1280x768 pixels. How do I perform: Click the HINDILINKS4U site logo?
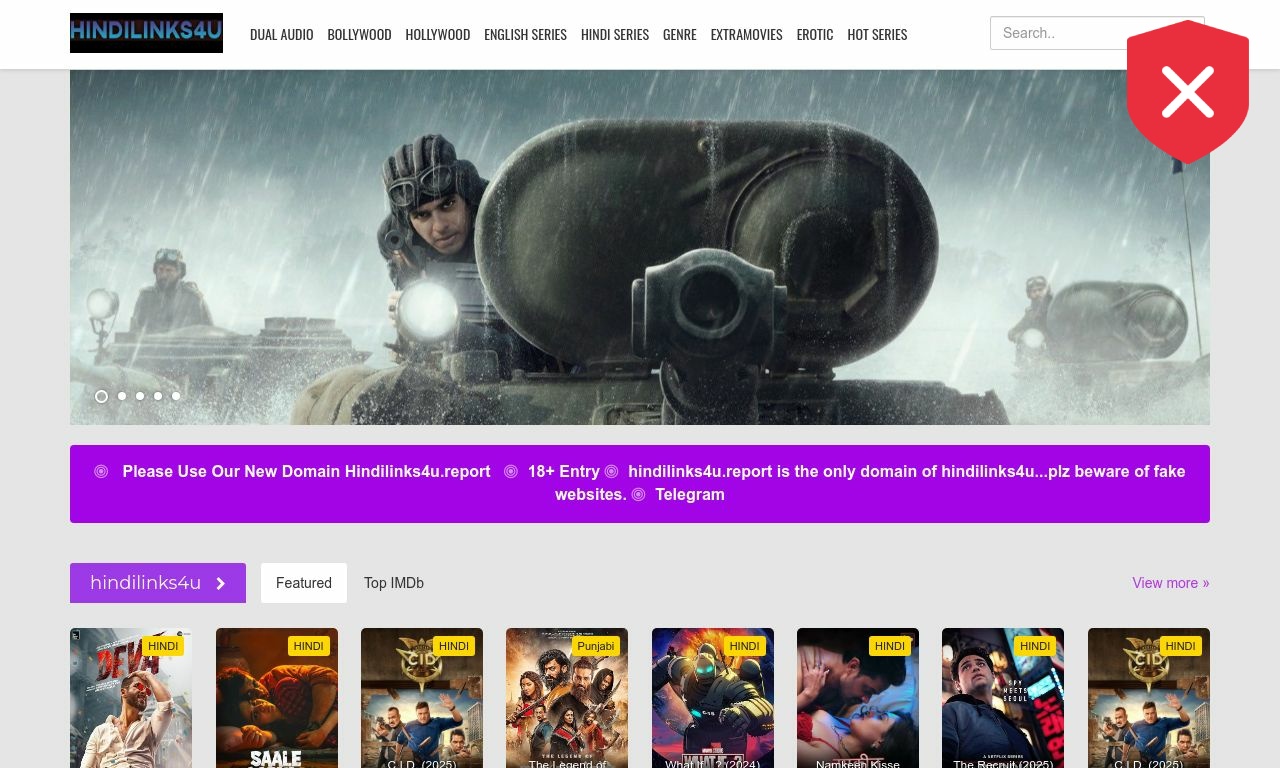point(146,33)
